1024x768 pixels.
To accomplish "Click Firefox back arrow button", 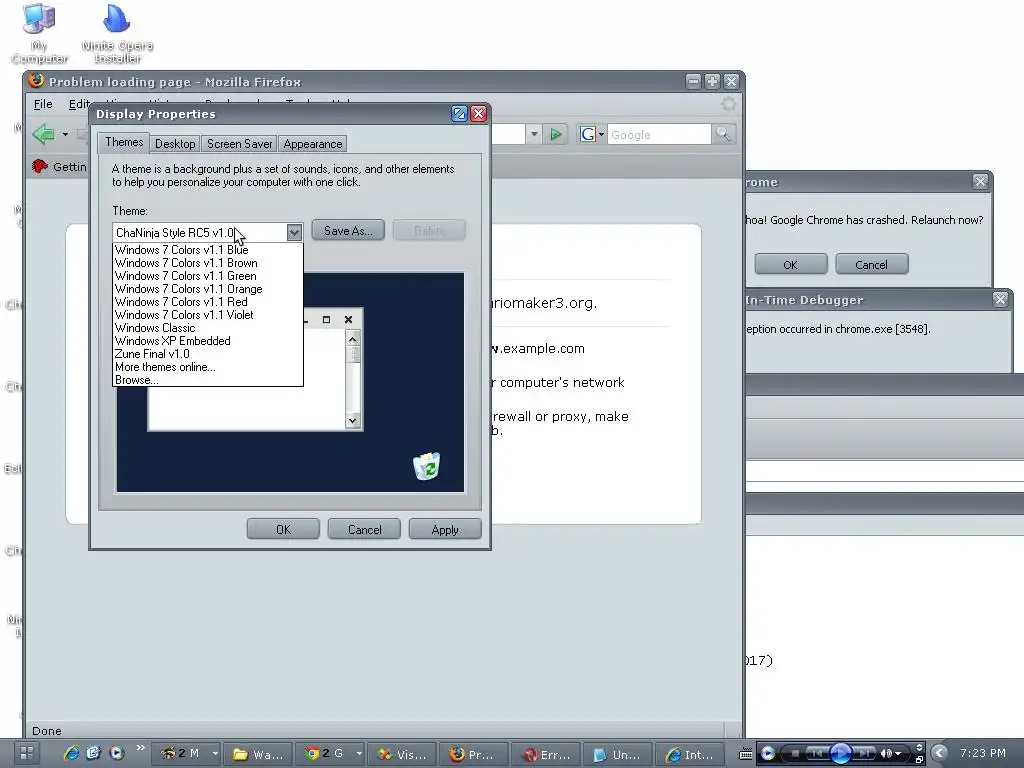I will [44, 135].
